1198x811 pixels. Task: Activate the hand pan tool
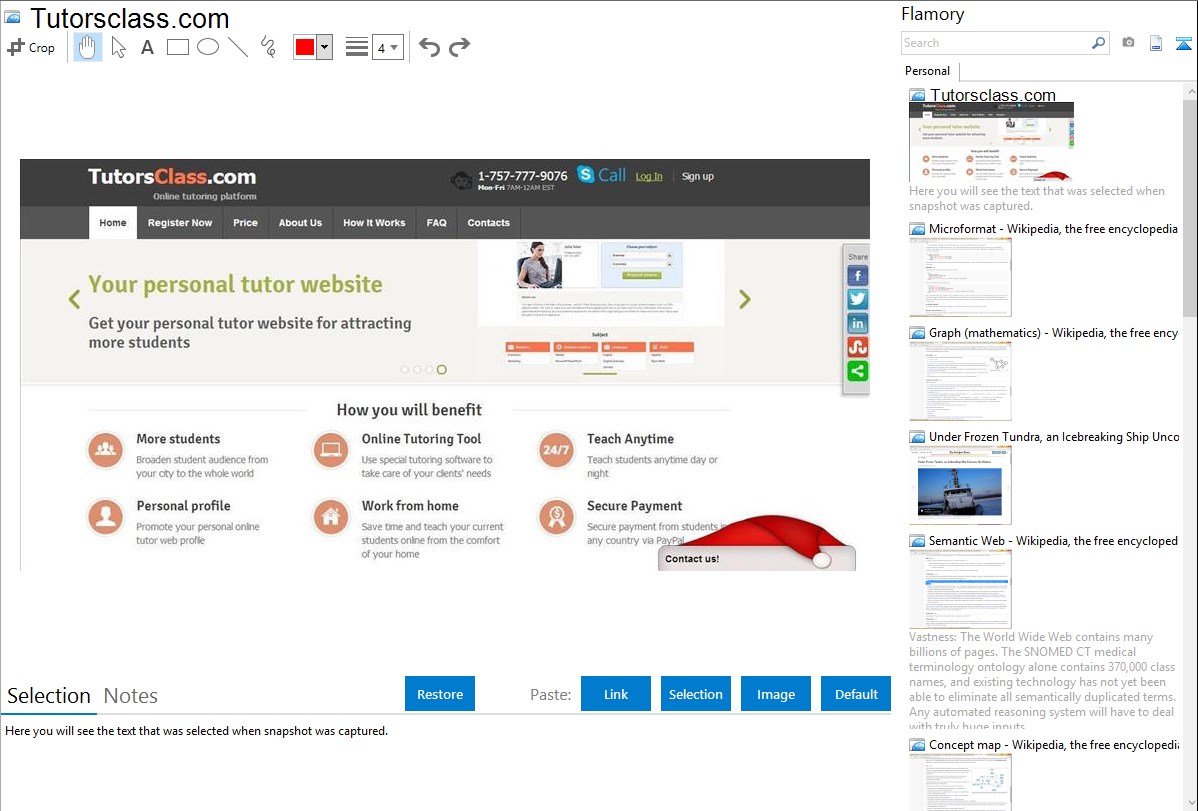pyautogui.click(x=88, y=47)
